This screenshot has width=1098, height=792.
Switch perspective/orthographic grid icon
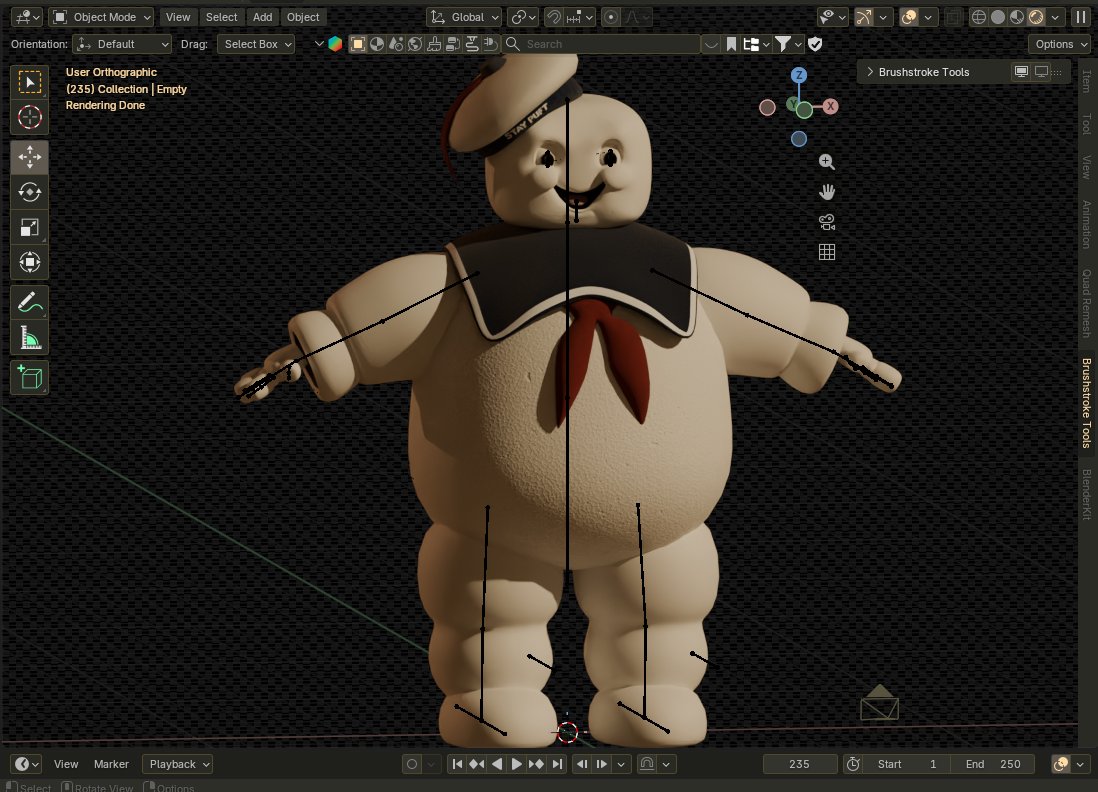click(826, 252)
